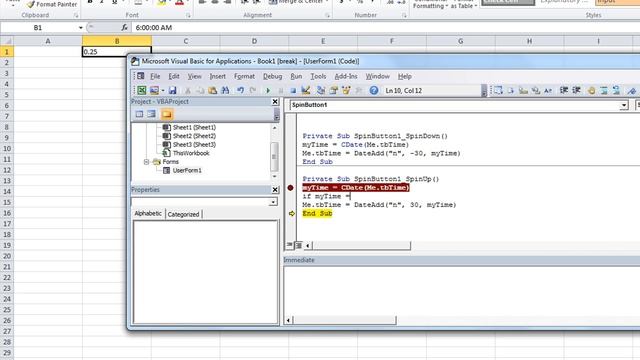Viewport: 640px width, 360px height.
Task: Open the Project panel toolbar options arrow
Action: 276,115
